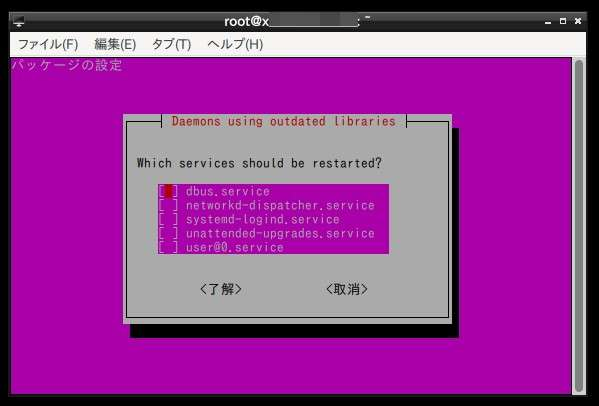The image size is (599, 406).
Task: Click the terminal vertical scrollbar
Action: 579,225
